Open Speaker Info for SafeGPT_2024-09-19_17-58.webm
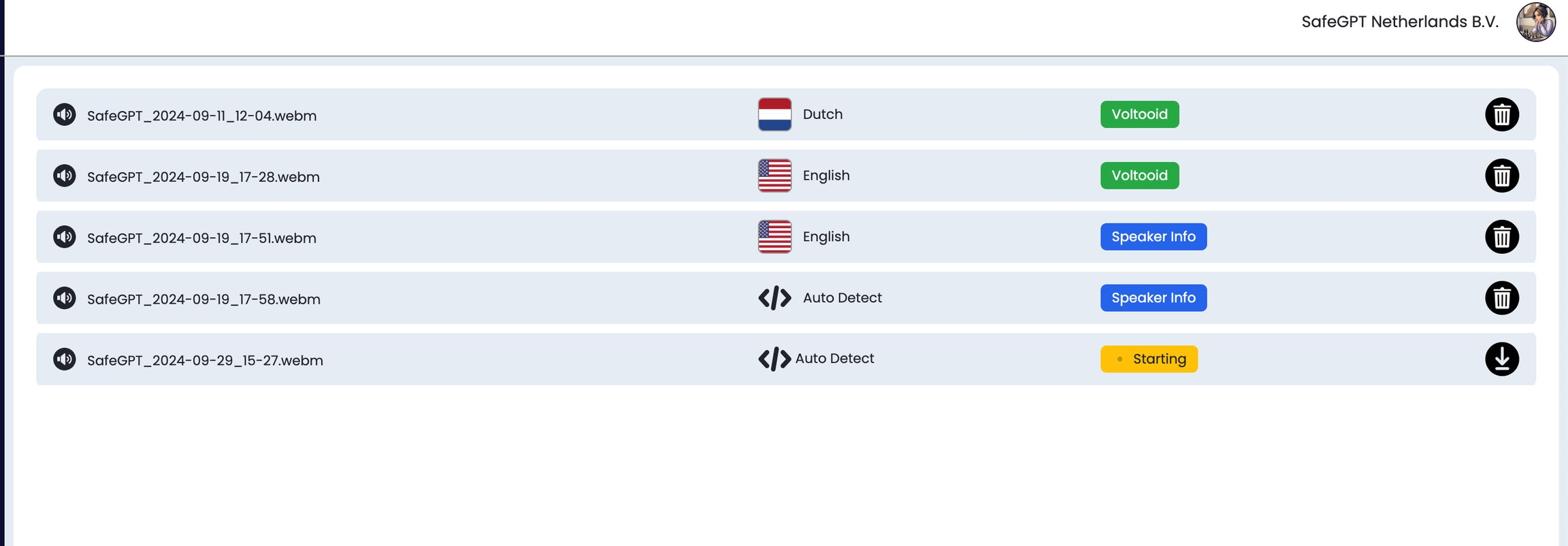1568x546 pixels. 1153,298
